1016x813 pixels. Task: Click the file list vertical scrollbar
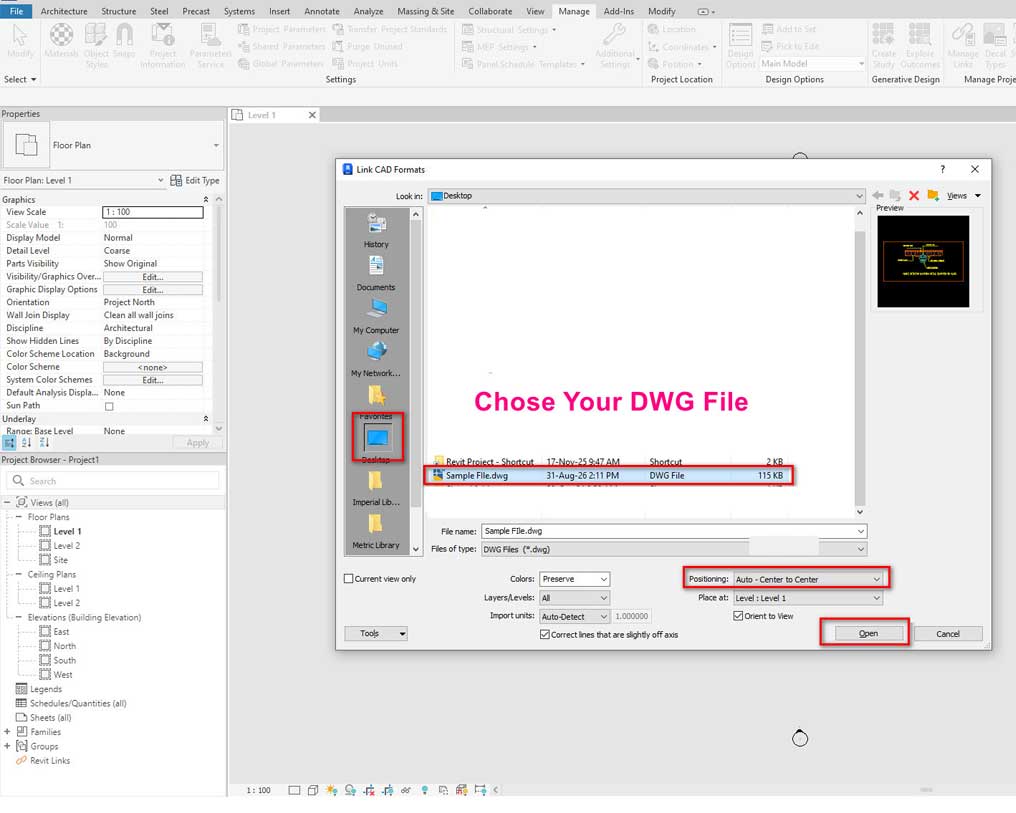coord(860,363)
